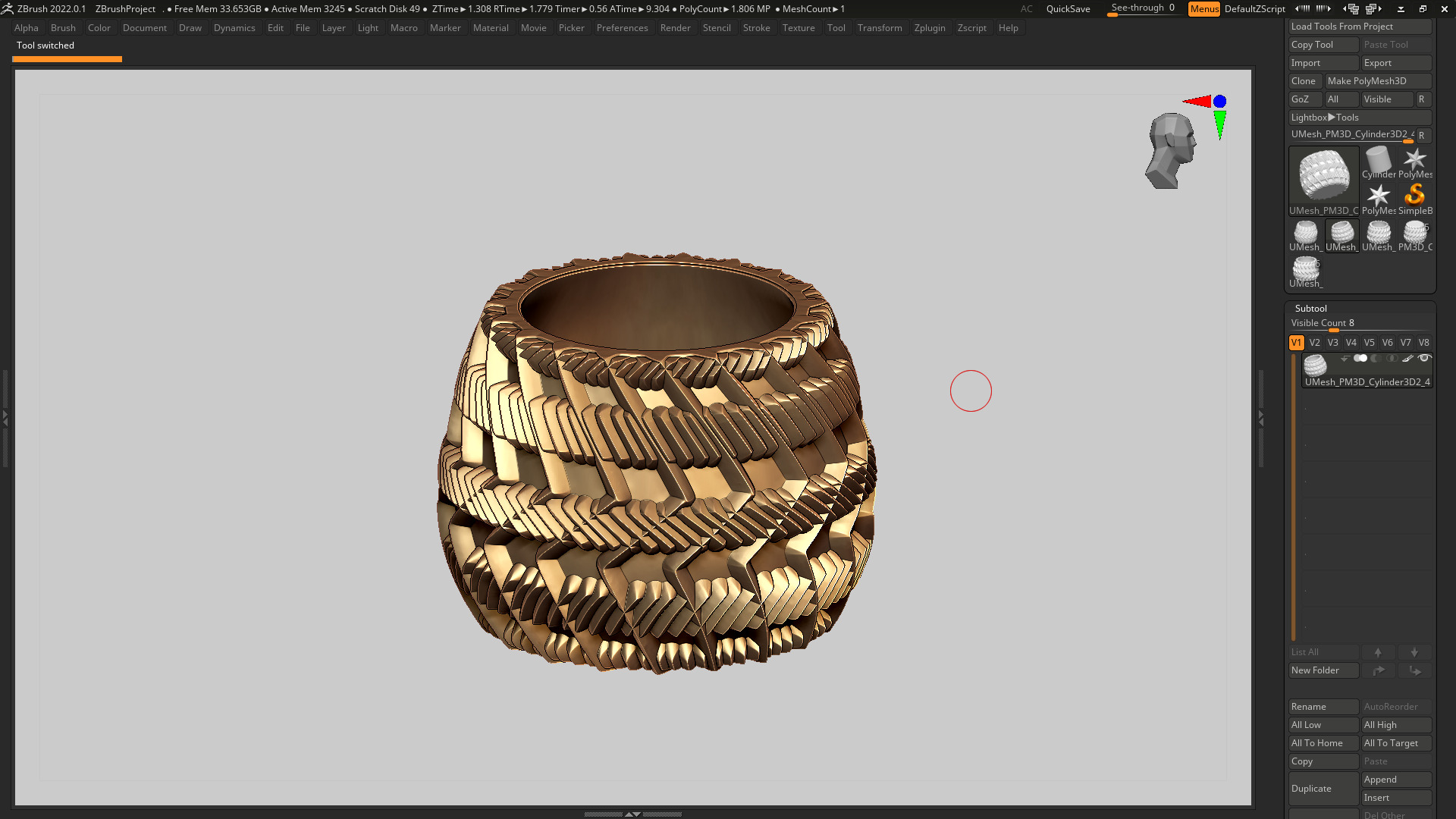Select visibility set V2
1456x819 pixels.
[1315, 343]
